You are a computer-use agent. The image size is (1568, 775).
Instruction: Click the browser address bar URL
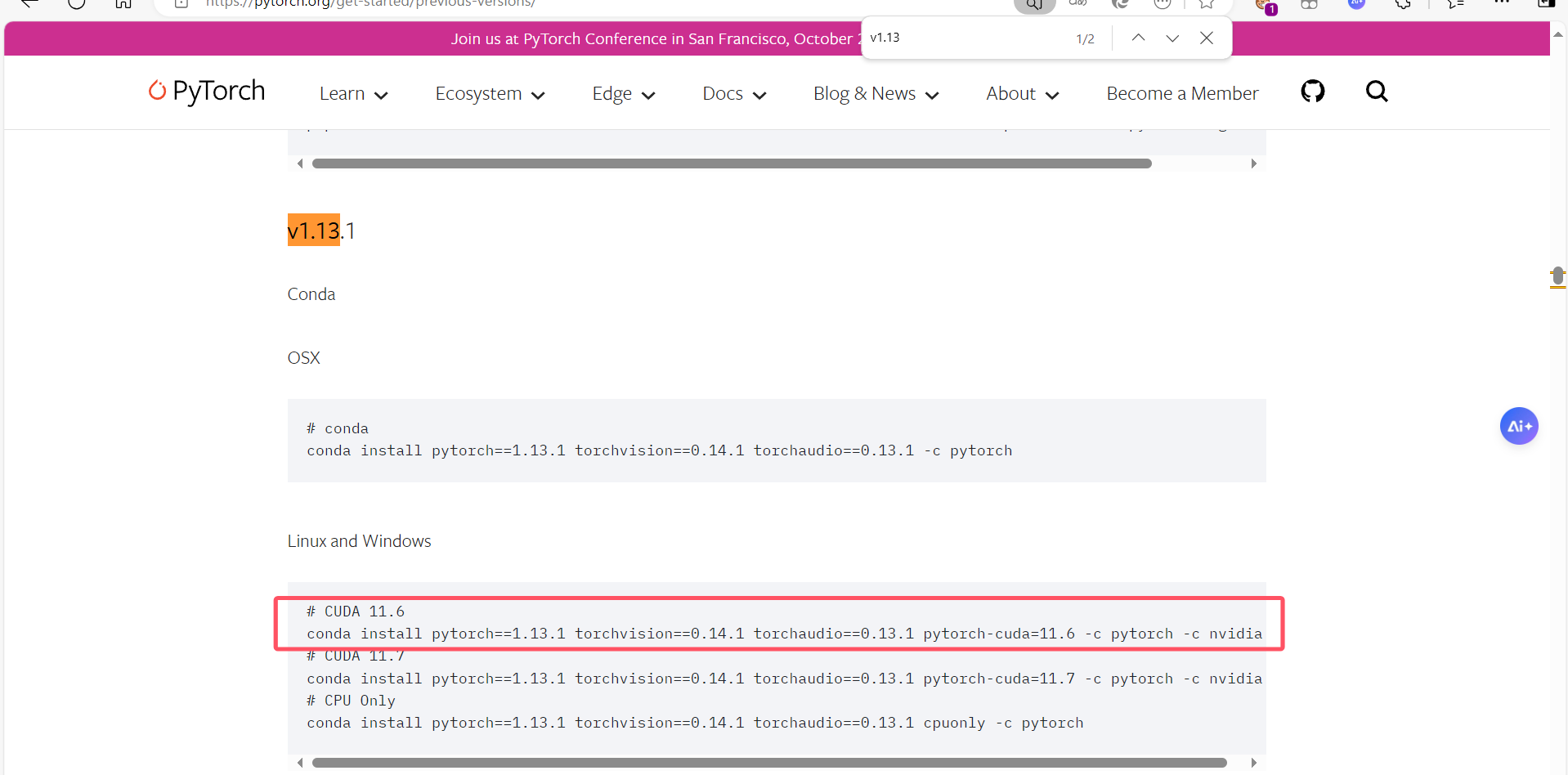370,3
